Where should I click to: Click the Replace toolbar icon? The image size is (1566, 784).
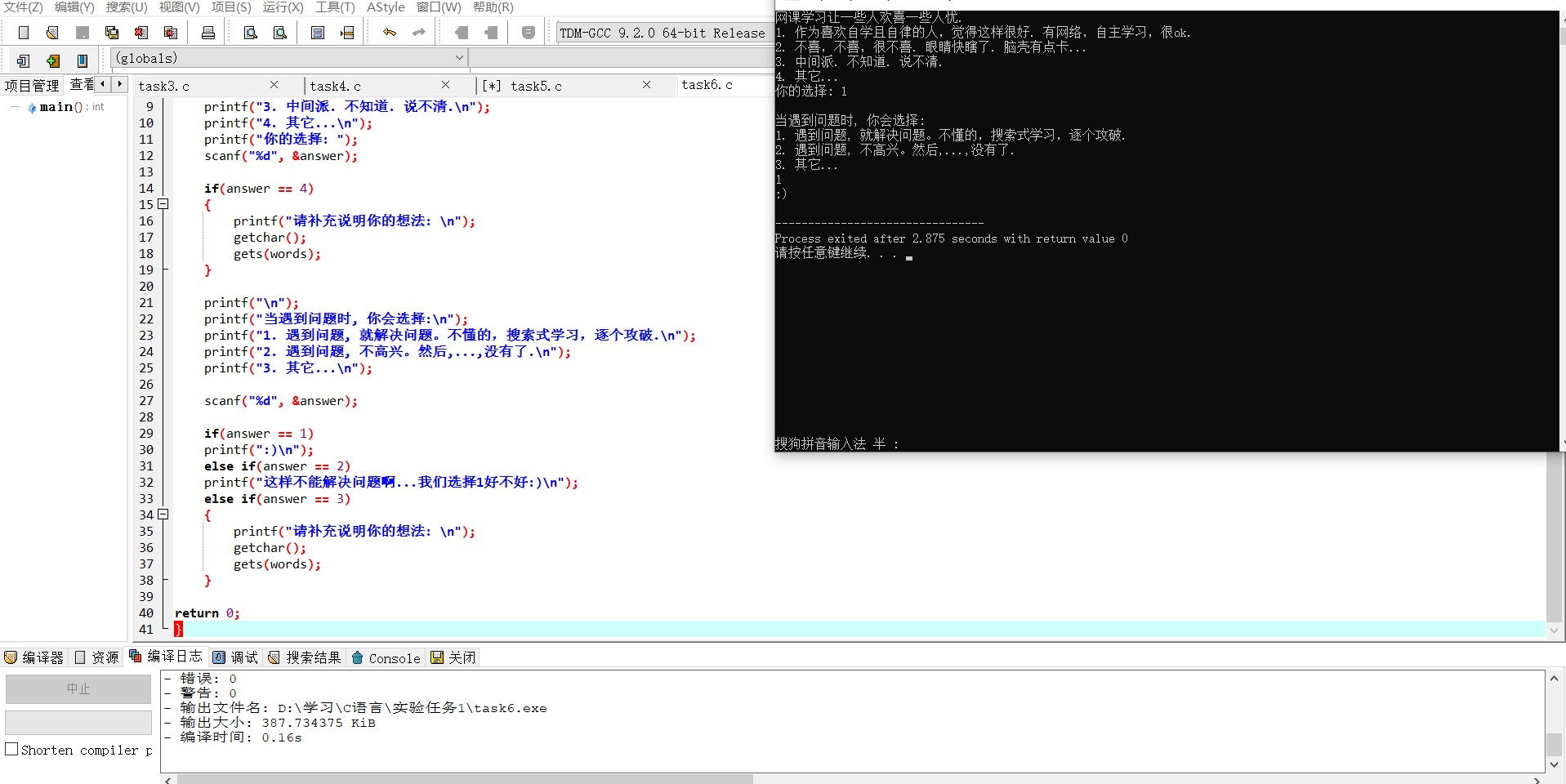pos(280,33)
